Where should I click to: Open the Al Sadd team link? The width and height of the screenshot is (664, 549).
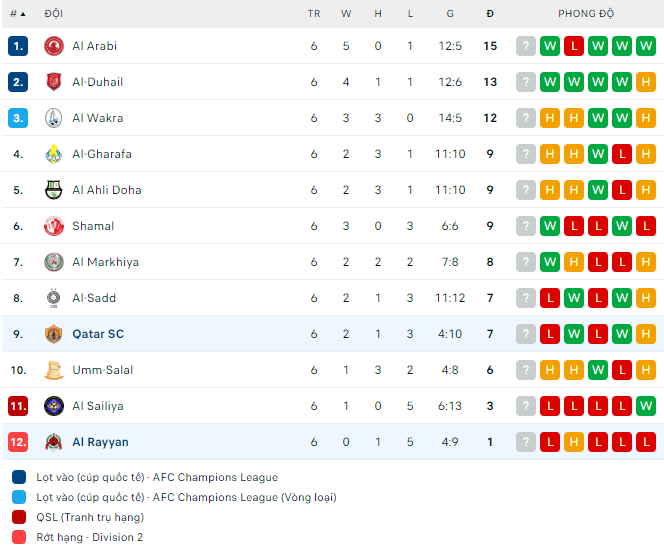tap(94, 298)
